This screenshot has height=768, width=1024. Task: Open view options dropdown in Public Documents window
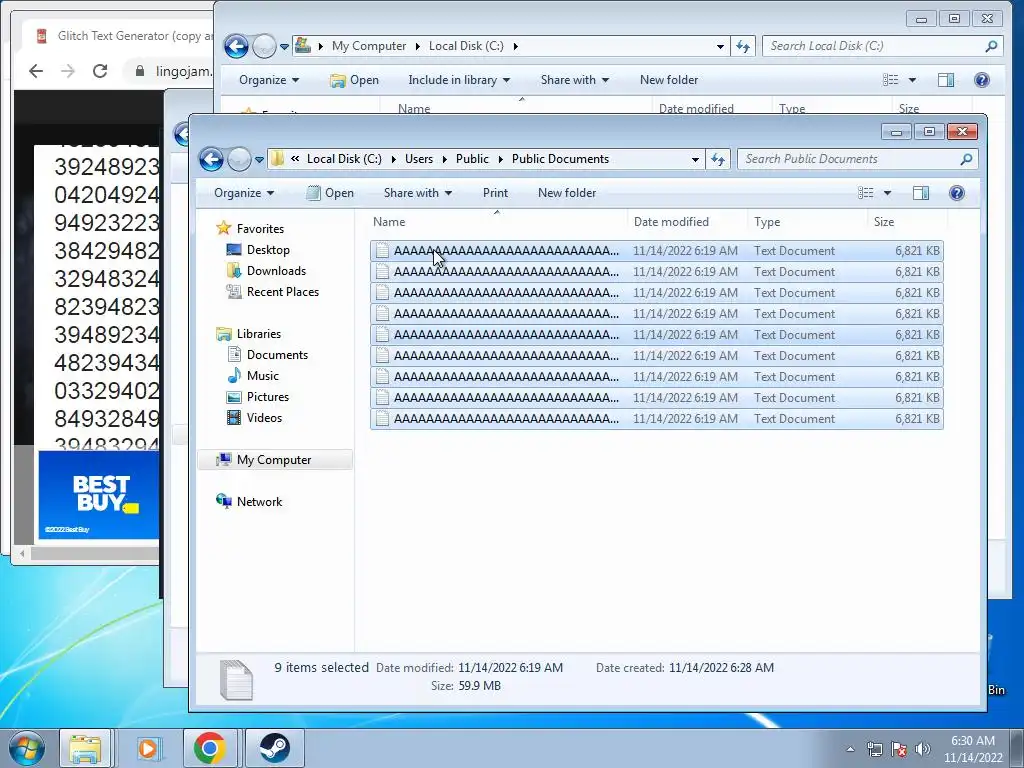click(x=887, y=193)
